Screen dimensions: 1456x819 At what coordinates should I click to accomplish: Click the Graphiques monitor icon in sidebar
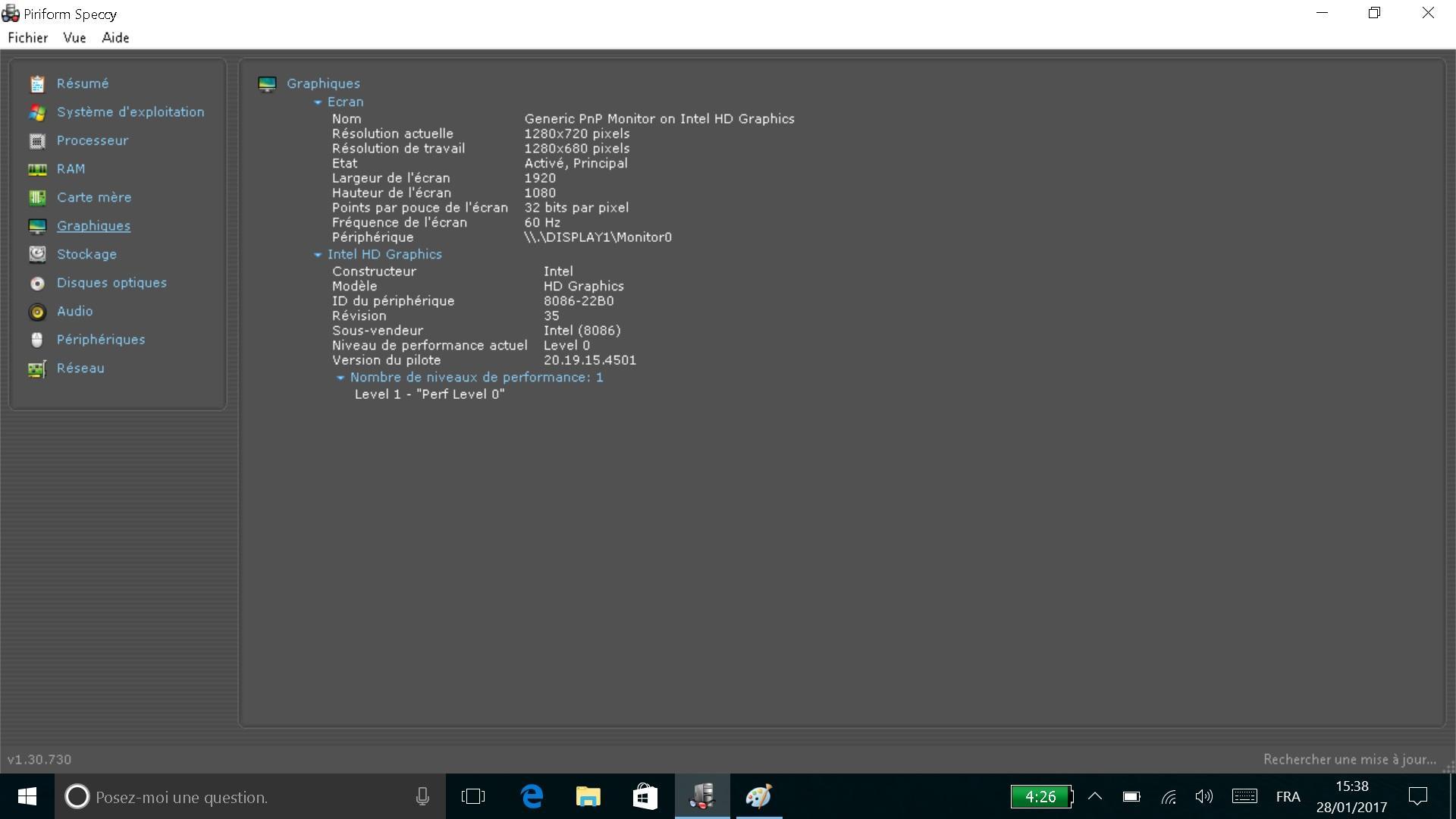[x=37, y=226]
